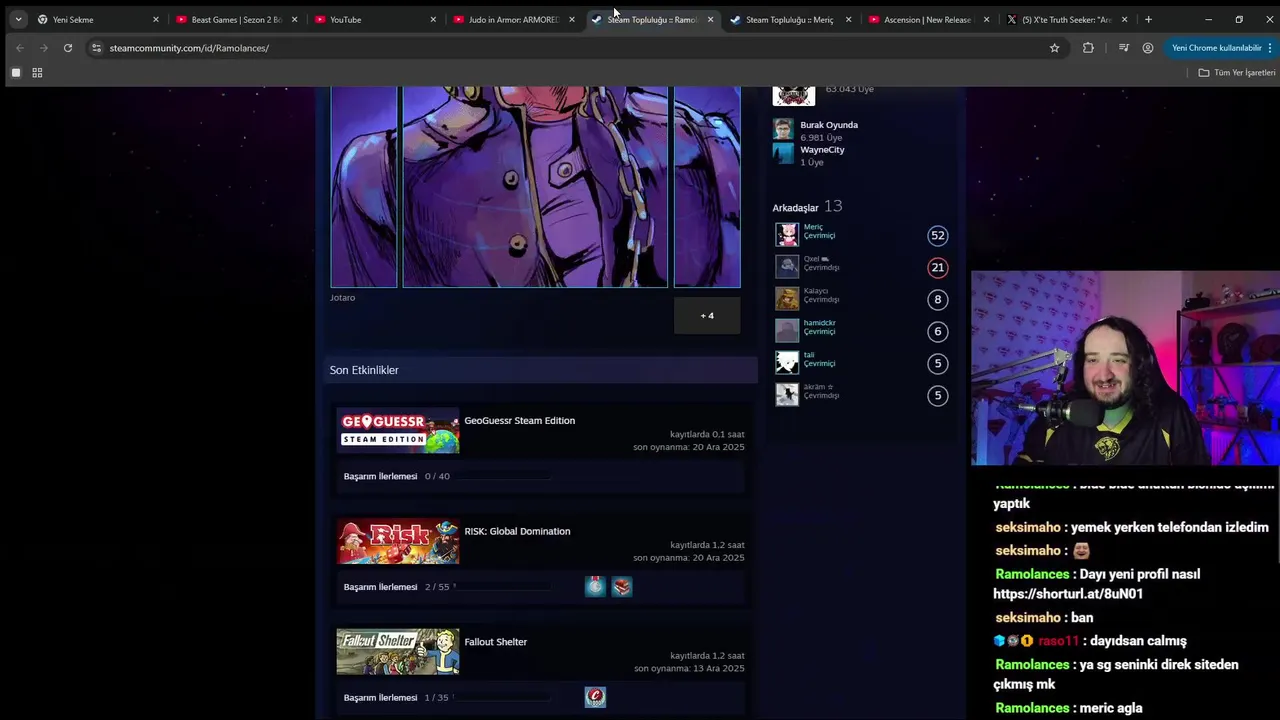The width and height of the screenshot is (1280, 720).
Task: Open the media controls icon in toolbar
Action: (x=1123, y=48)
